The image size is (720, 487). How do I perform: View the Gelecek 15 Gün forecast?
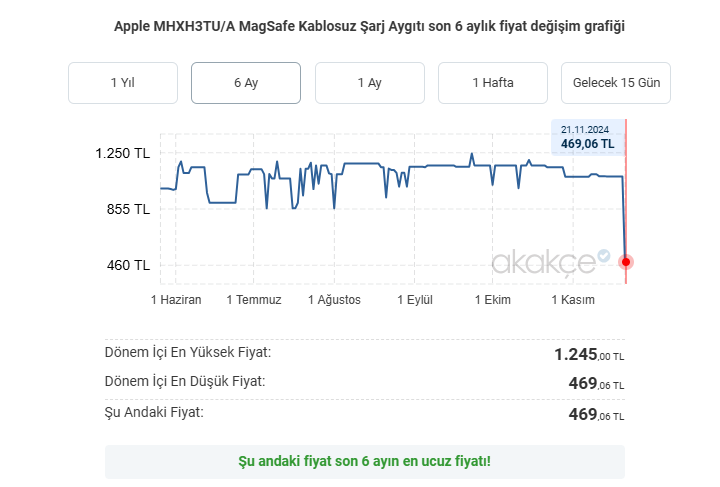(616, 83)
